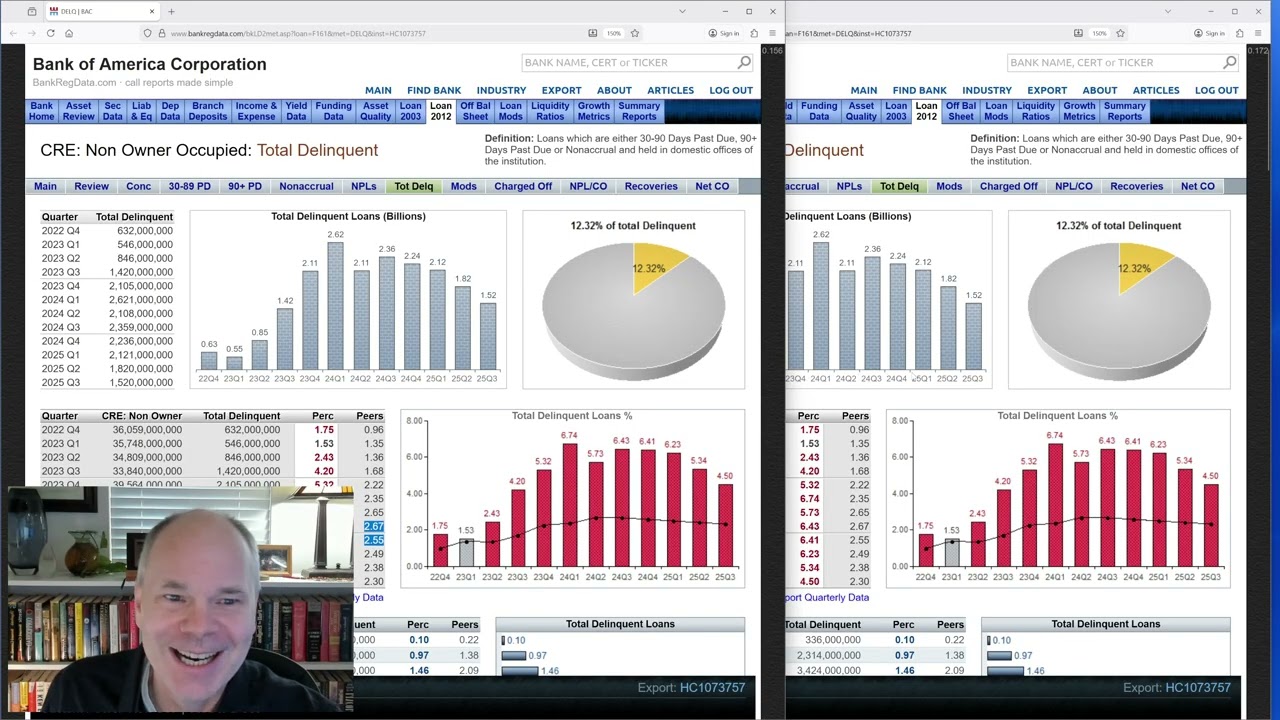The height and width of the screenshot is (720, 1280).
Task: Select Tot Delq sub-tab in left window
Action: [414, 186]
